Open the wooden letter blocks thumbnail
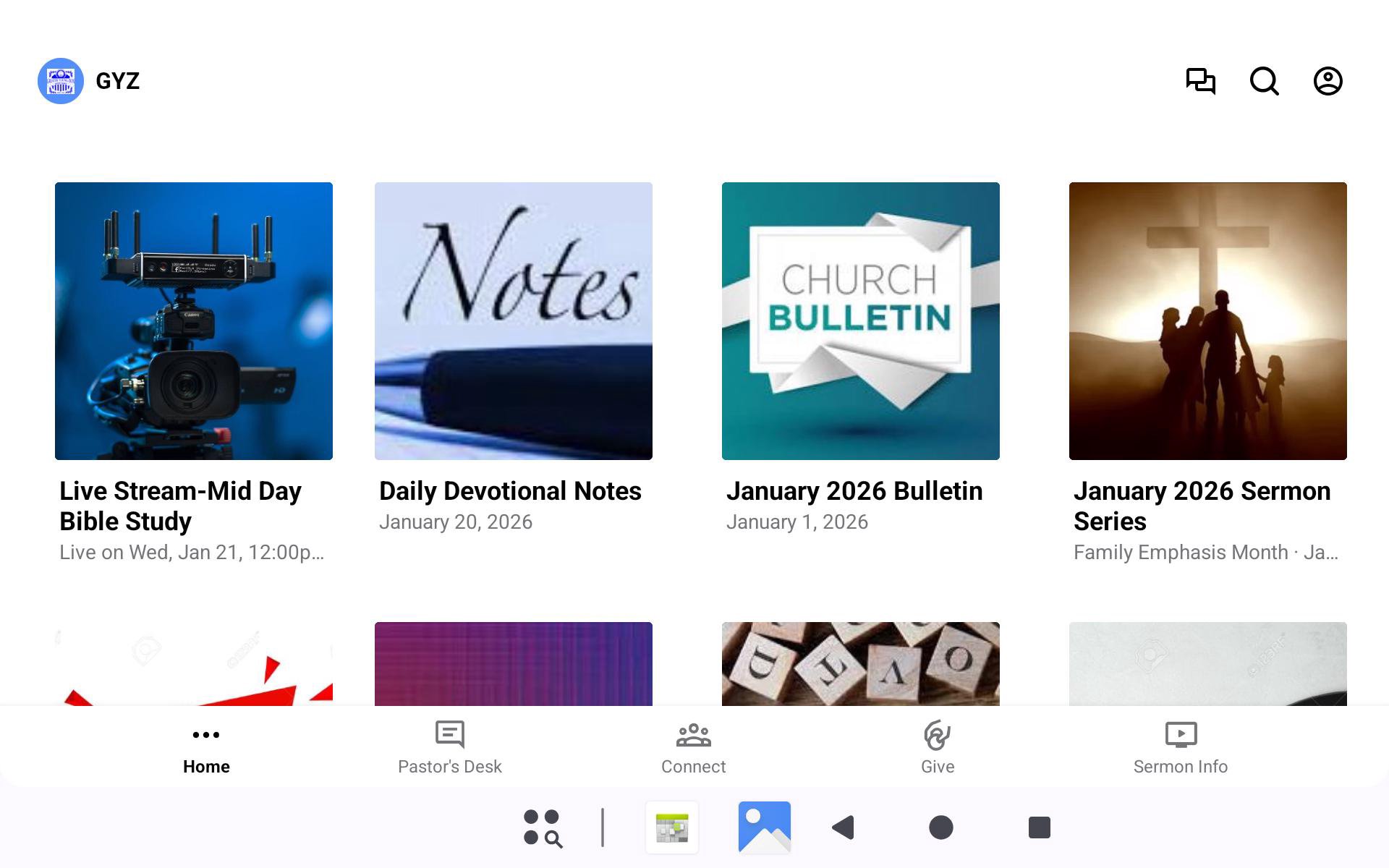1389x868 pixels. click(x=860, y=663)
